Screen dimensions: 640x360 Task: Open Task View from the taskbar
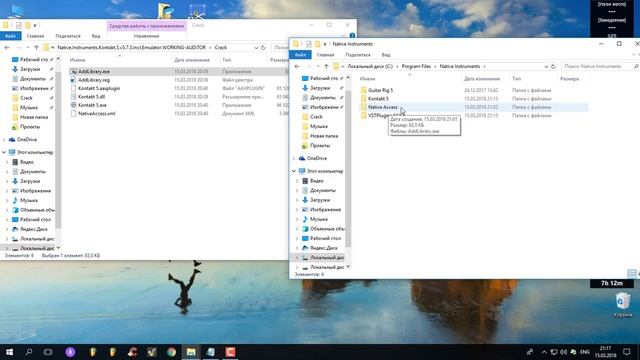pyautogui.click(x=48, y=352)
